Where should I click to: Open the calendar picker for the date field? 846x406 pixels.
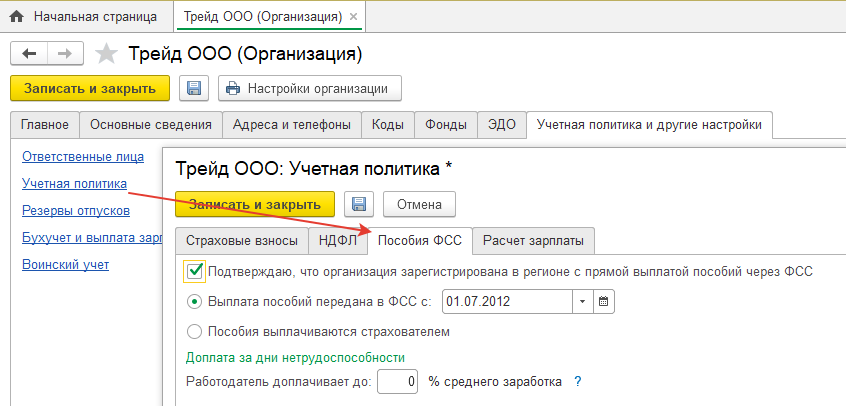604,301
